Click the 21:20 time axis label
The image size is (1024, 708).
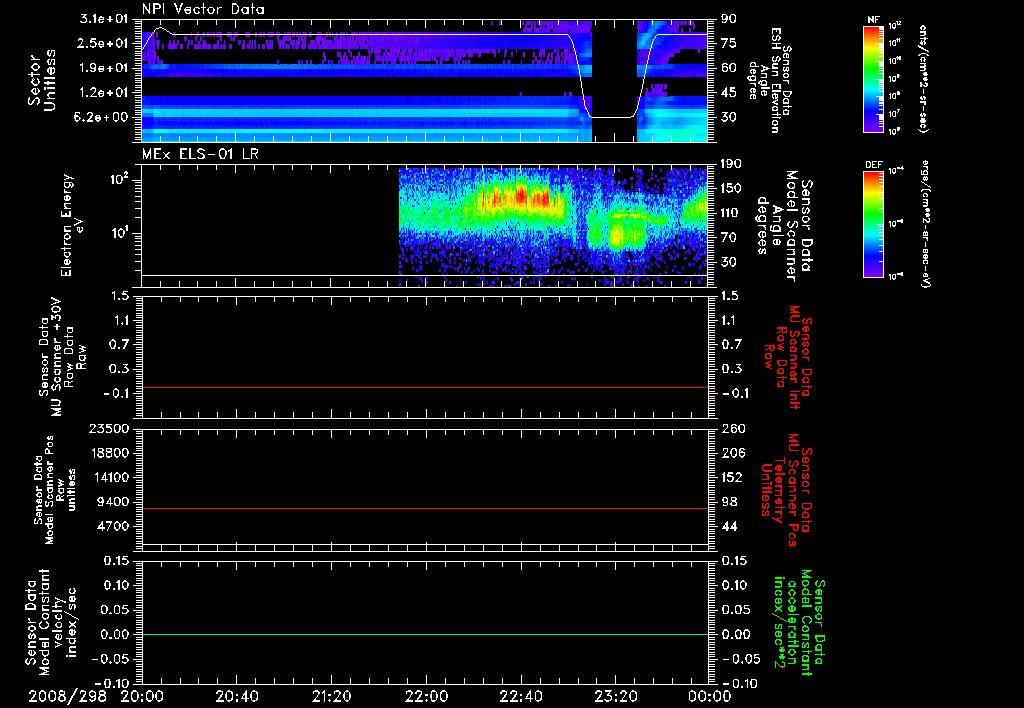pos(331,696)
